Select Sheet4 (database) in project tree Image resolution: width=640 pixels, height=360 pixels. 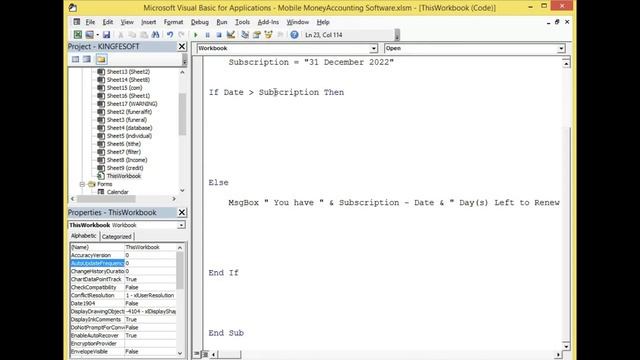(129, 128)
